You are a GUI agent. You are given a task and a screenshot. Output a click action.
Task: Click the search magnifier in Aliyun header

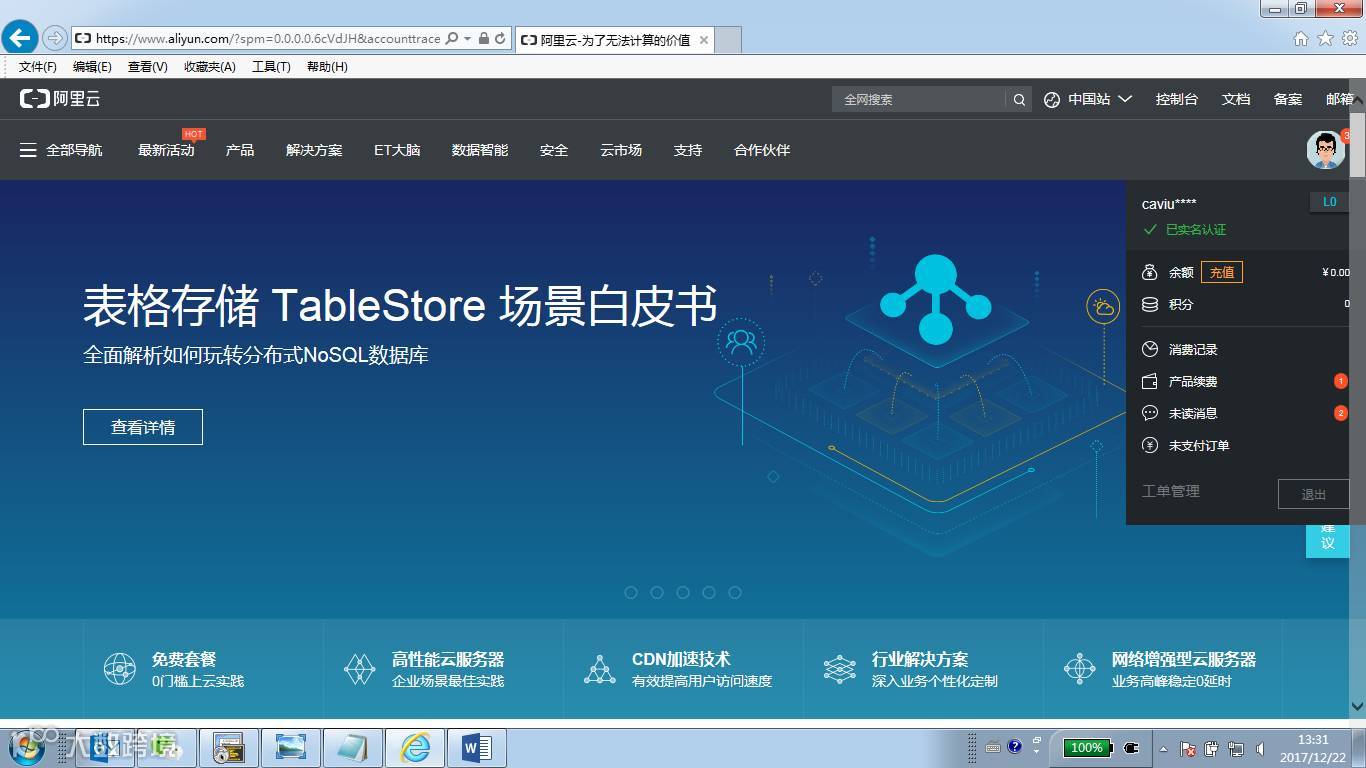pos(1019,99)
